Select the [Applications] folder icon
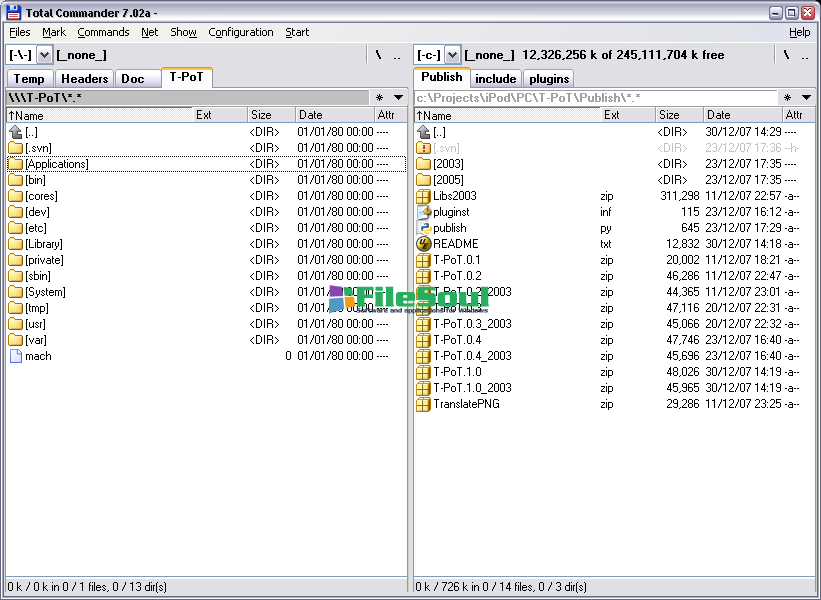The height and width of the screenshot is (600, 821). (15, 164)
